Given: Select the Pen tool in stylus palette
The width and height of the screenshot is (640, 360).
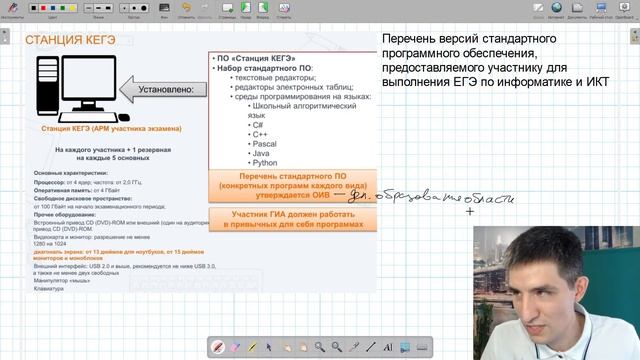Looking at the screenshot, I should 218,347.
